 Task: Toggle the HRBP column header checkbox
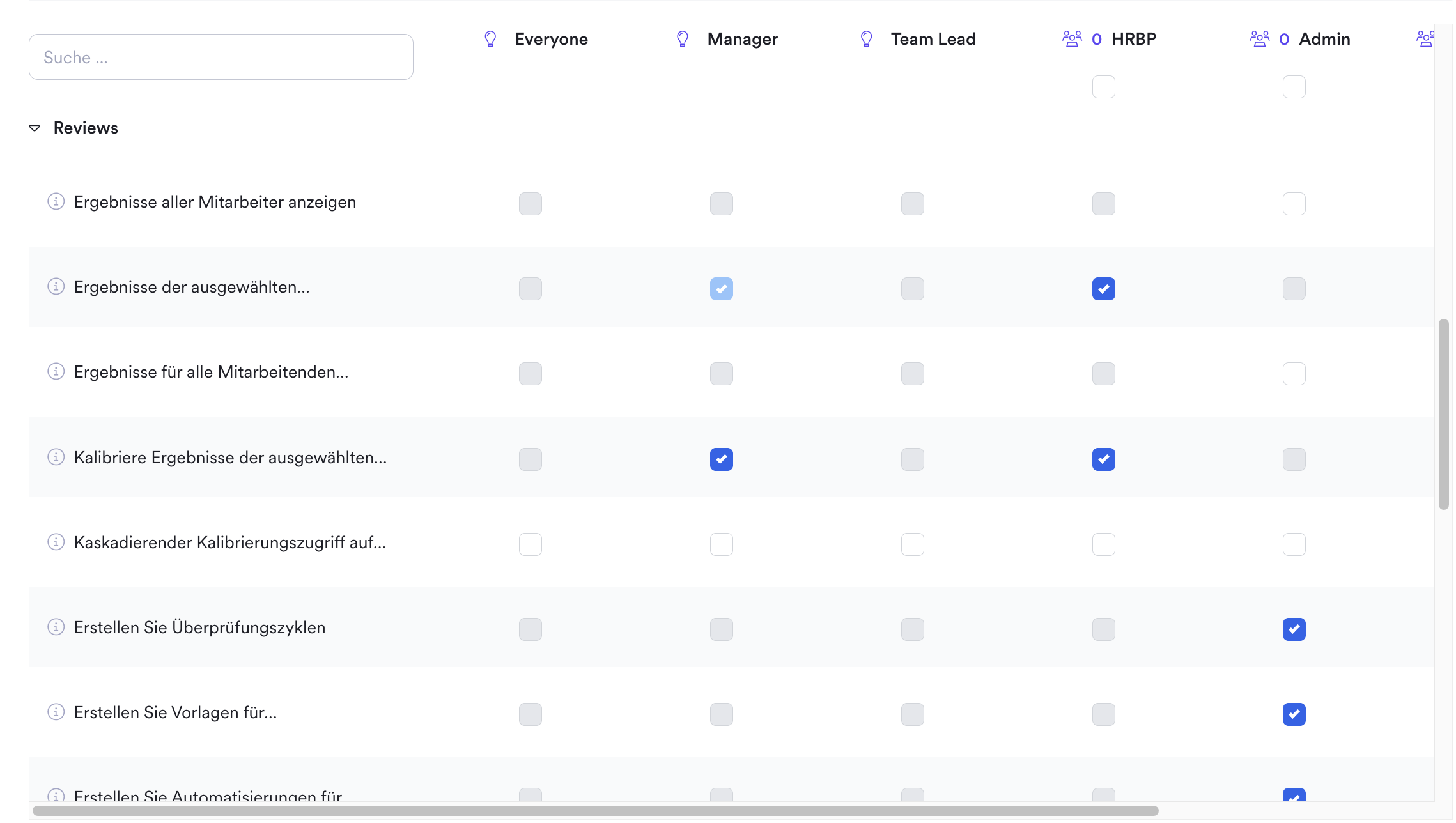[1104, 87]
